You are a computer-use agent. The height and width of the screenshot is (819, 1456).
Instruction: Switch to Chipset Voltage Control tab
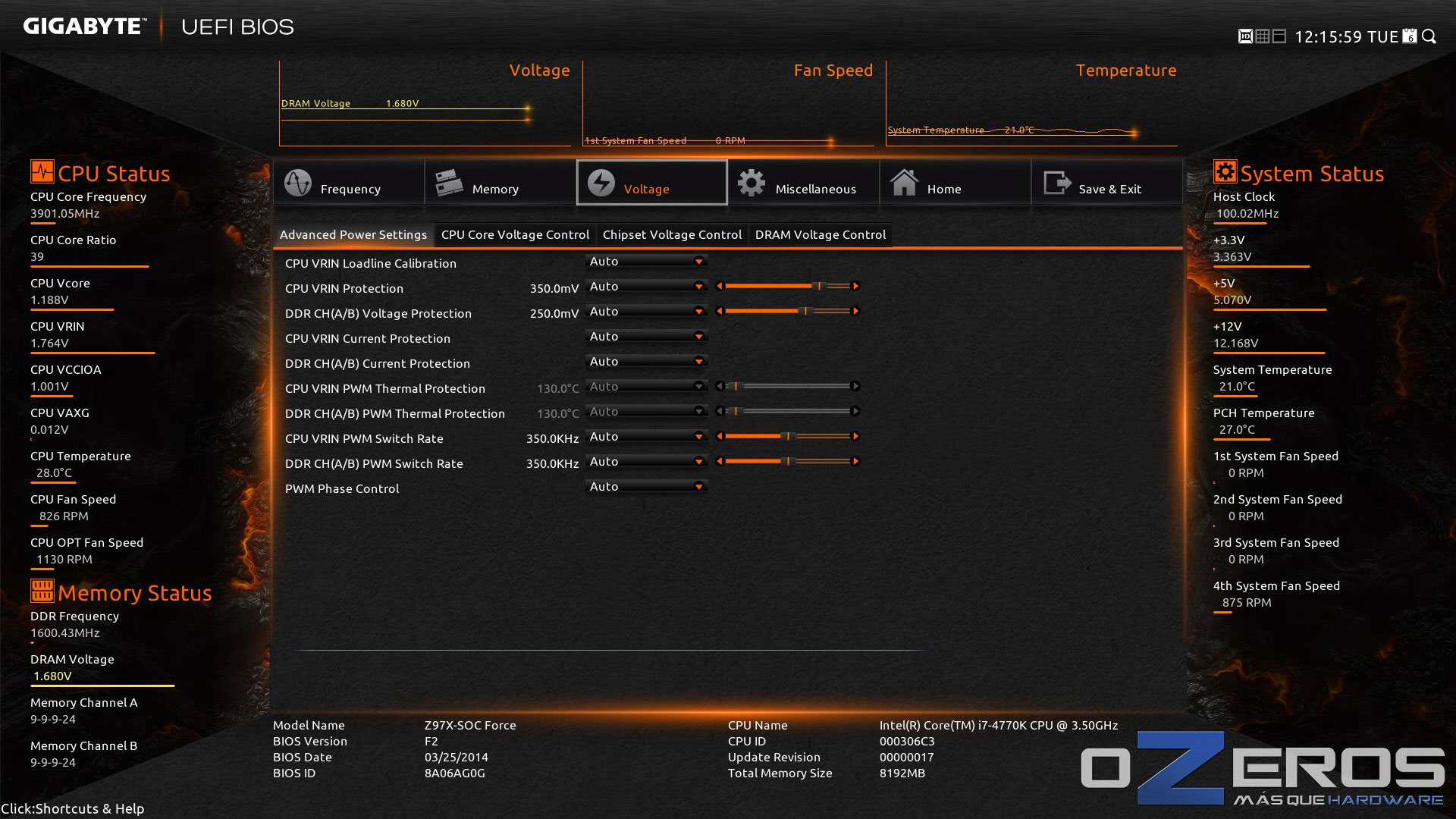pyautogui.click(x=672, y=235)
